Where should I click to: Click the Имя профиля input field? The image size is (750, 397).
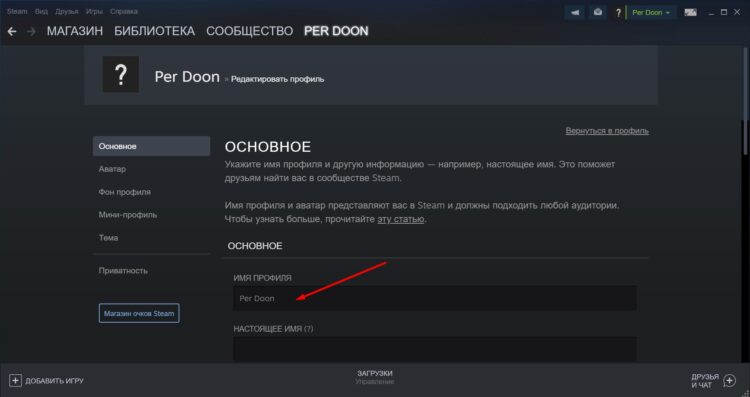pyautogui.click(x=435, y=298)
